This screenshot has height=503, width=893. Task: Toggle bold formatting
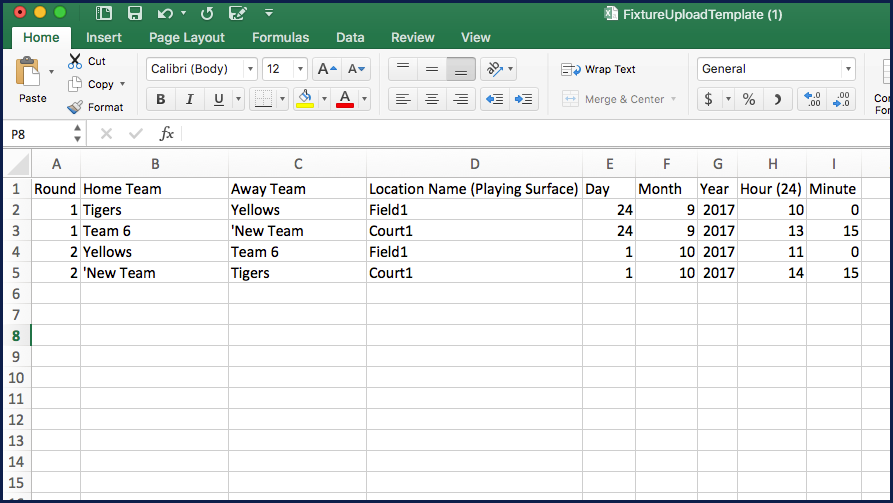pyautogui.click(x=160, y=99)
